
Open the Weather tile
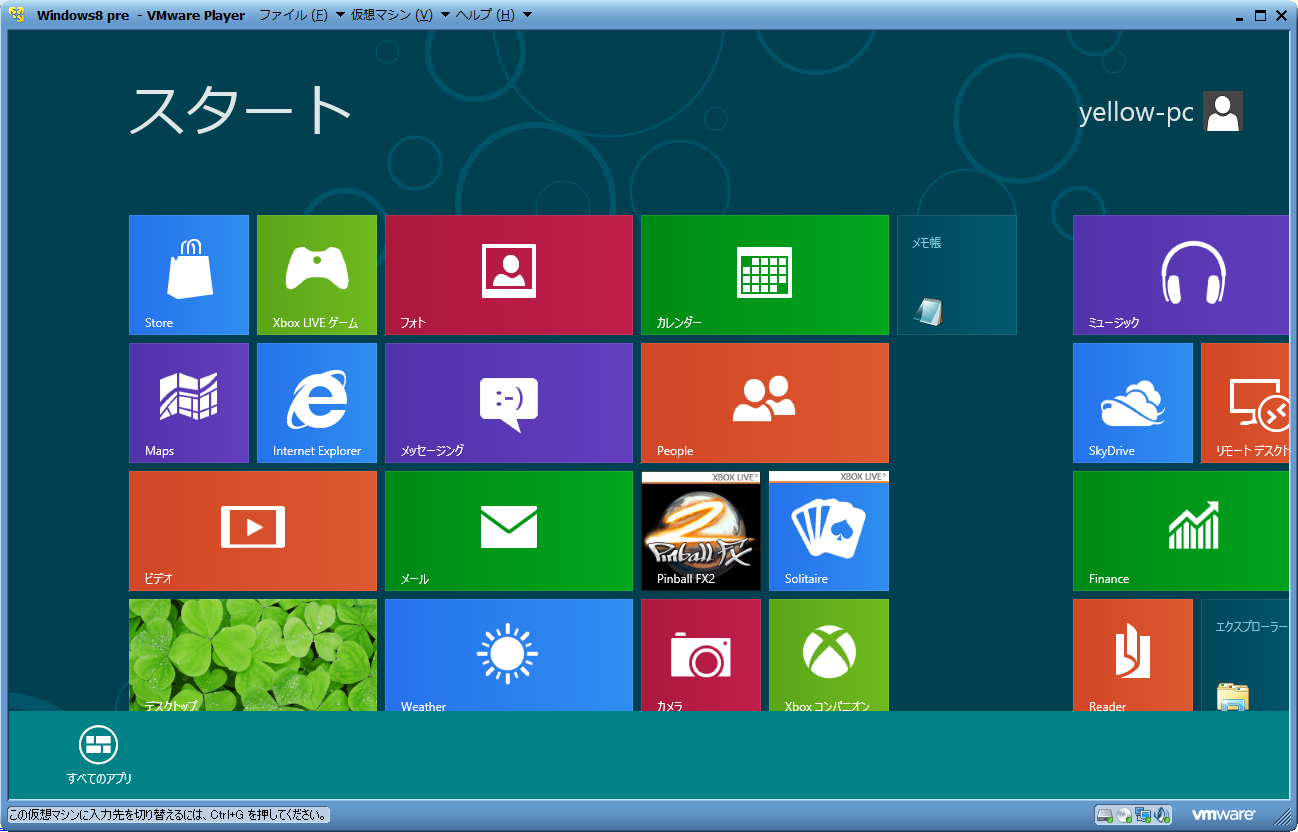coord(509,655)
